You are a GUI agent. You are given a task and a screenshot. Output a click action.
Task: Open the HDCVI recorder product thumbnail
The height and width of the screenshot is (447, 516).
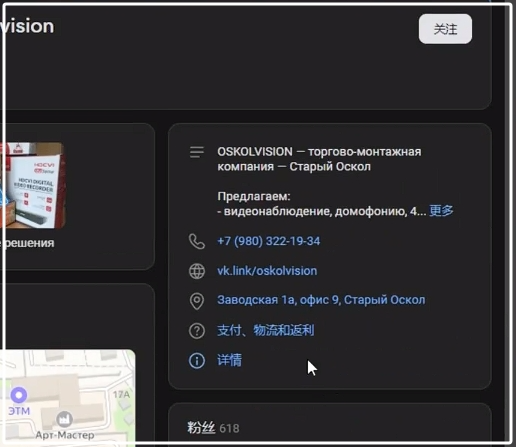(x=32, y=185)
